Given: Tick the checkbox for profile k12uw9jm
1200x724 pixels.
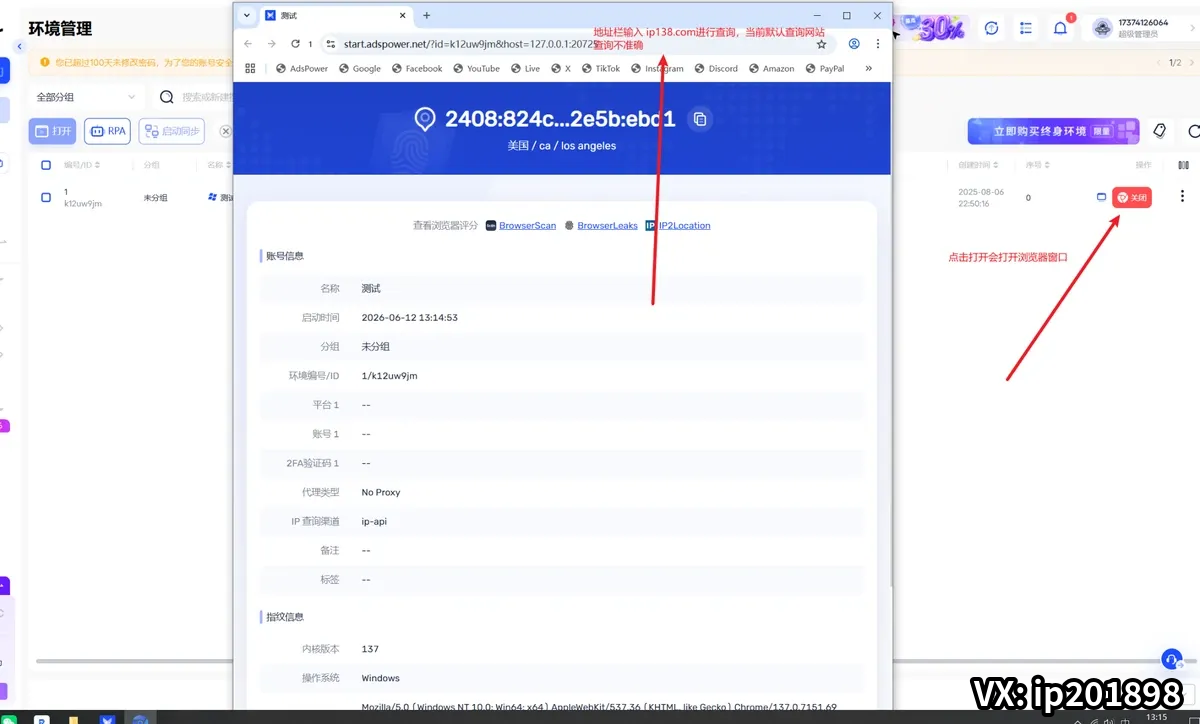Looking at the screenshot, I should tap(46, 197).
